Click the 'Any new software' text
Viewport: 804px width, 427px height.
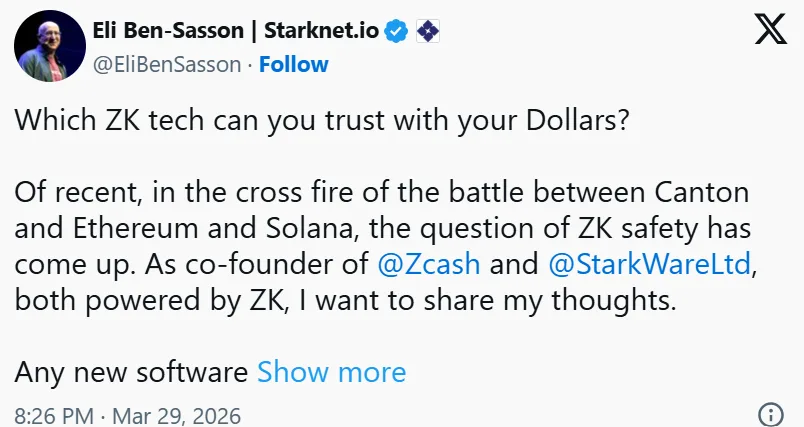(x=131, y=373)
